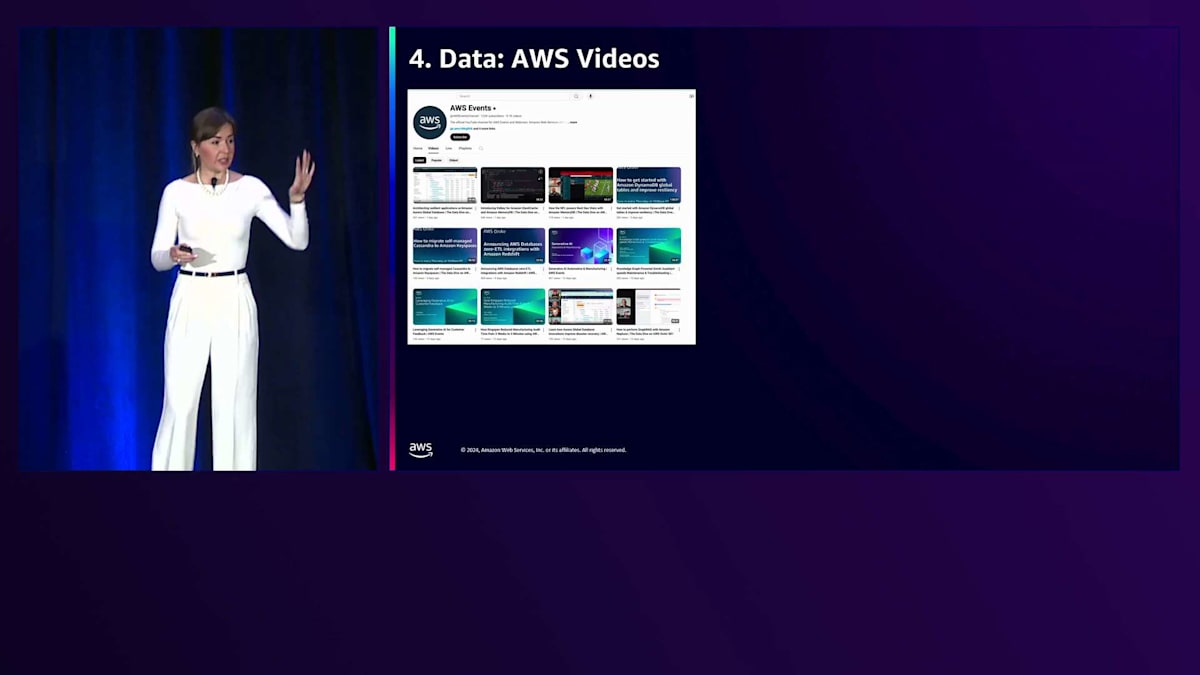This screenshot has width=1200, height=675.
Task: Open the Live tab
Action: point(449,148)
